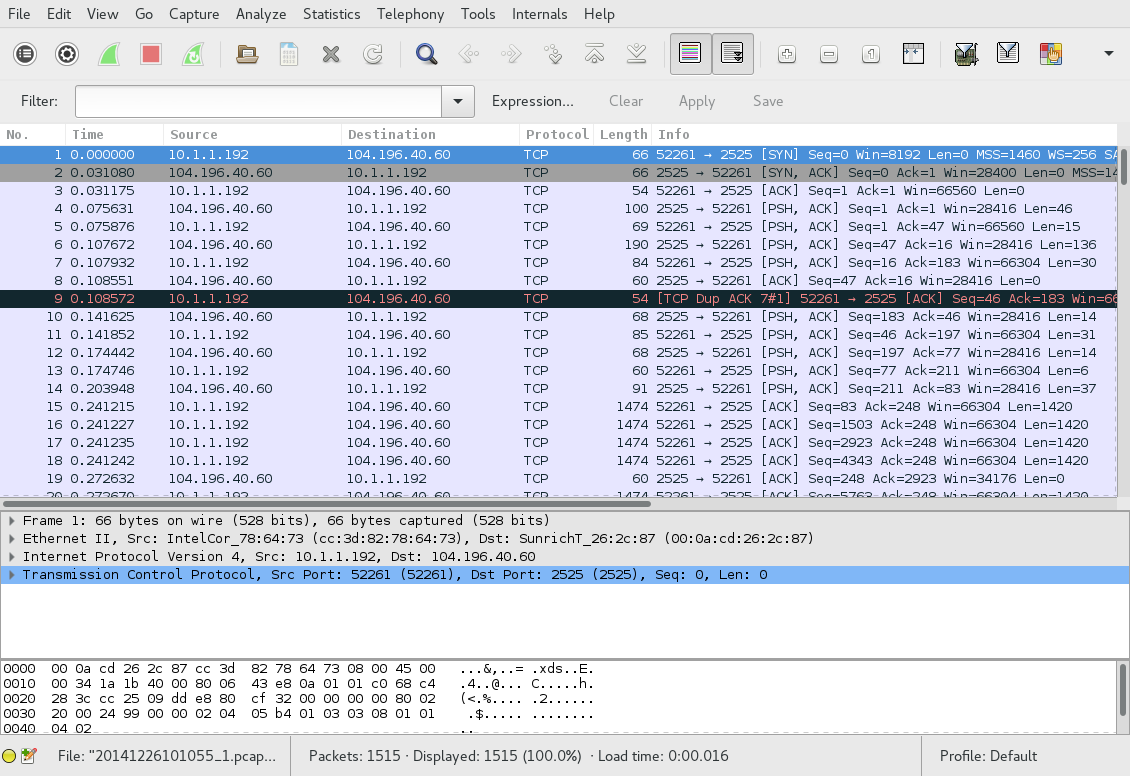The height and width of the screenshot is (776, 1130).
Task: Click the Clear filter button
Action: (626, 102)
